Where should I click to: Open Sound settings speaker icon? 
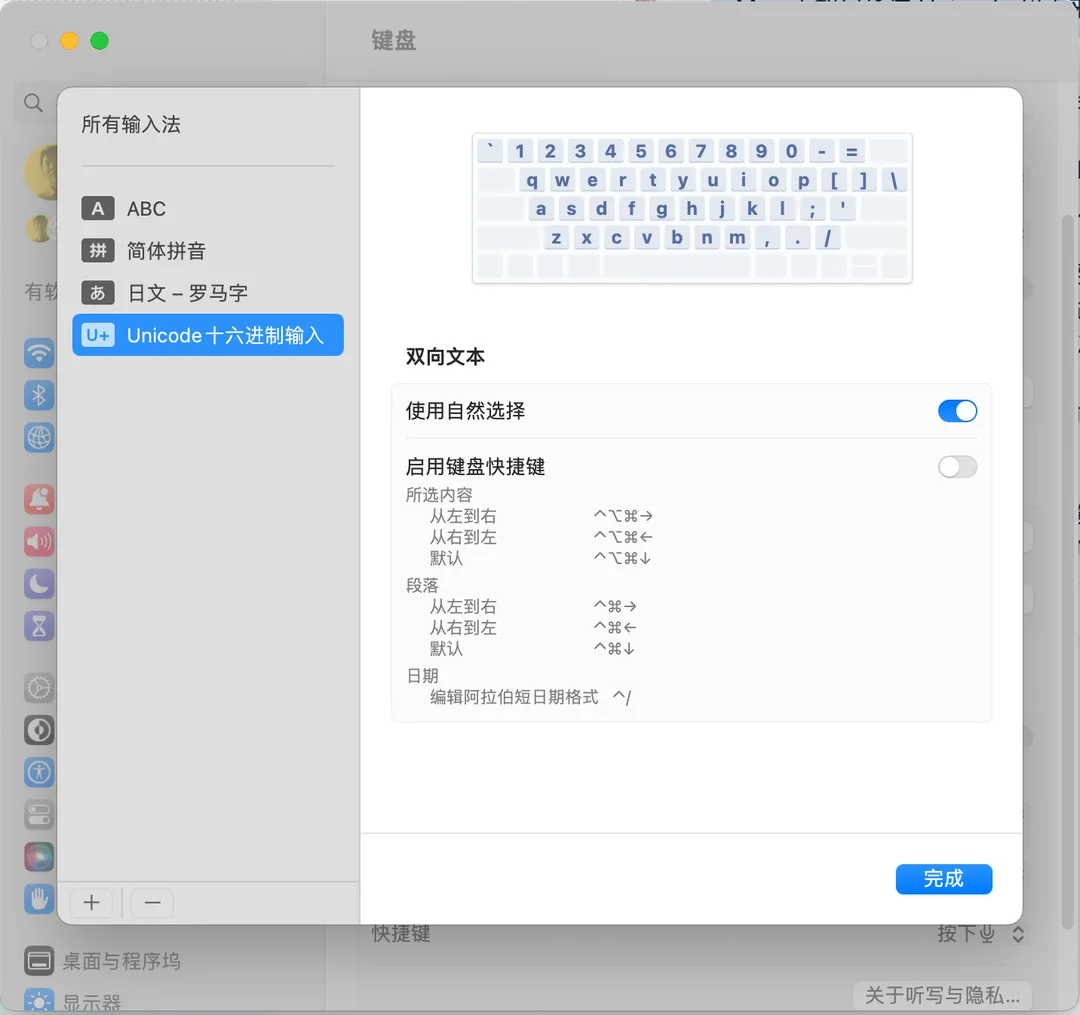(39, 541)
